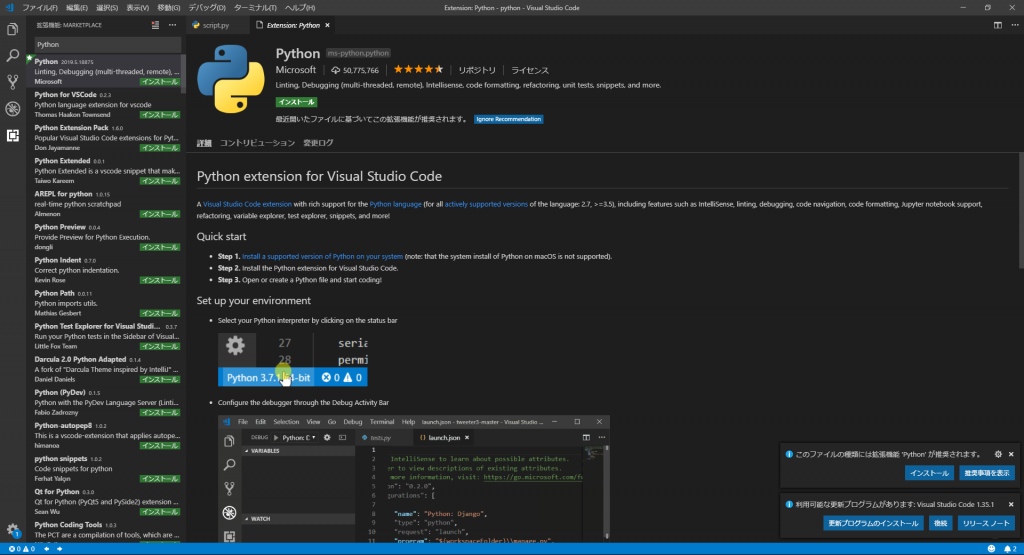The height and width of the screenshot is (555, 1024).
Task: Click the リリース ノート button
Action: (x=986, y=523)
